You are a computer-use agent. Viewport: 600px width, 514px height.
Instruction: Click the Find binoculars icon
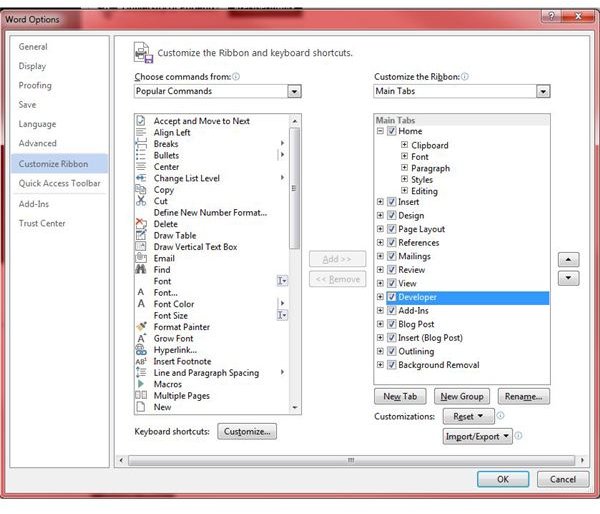tap(141, 269)
